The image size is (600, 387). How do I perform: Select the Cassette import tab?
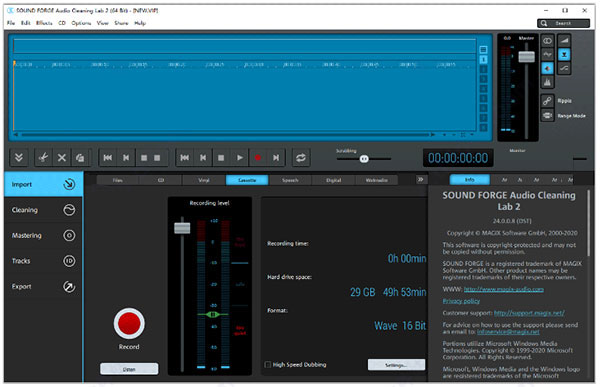(x=247, y=180)
